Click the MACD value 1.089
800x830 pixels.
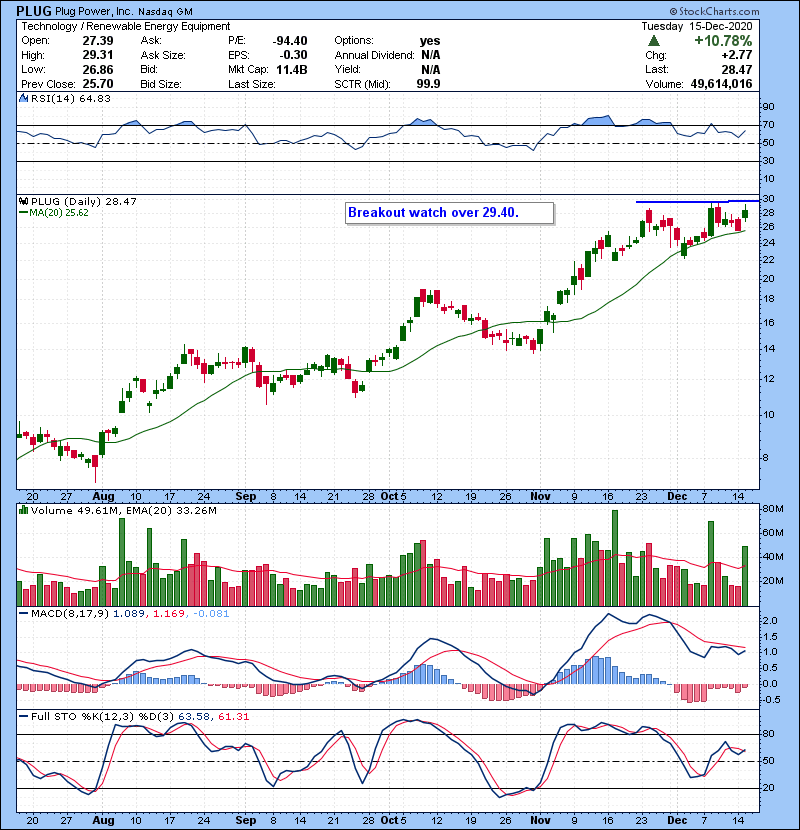point(129,614)
